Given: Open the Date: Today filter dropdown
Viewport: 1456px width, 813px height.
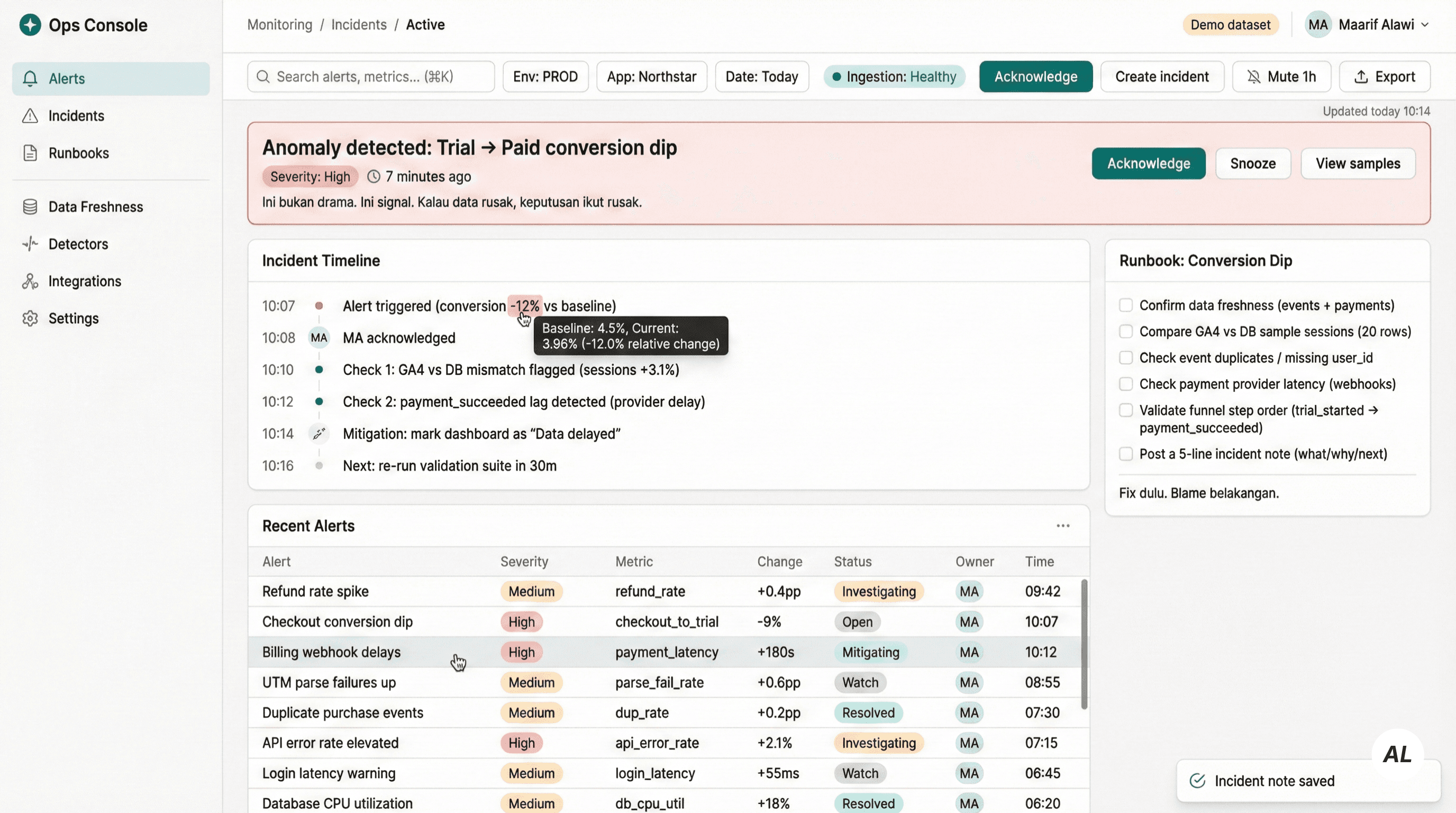Looking at the screenshot, I should pos(761,77).
